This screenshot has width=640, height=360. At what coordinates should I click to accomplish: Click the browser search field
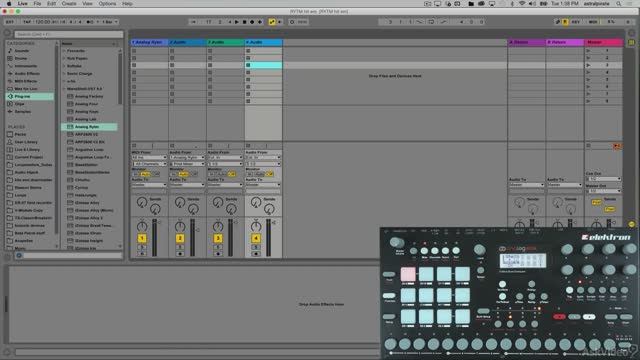(x=69, y=35)
